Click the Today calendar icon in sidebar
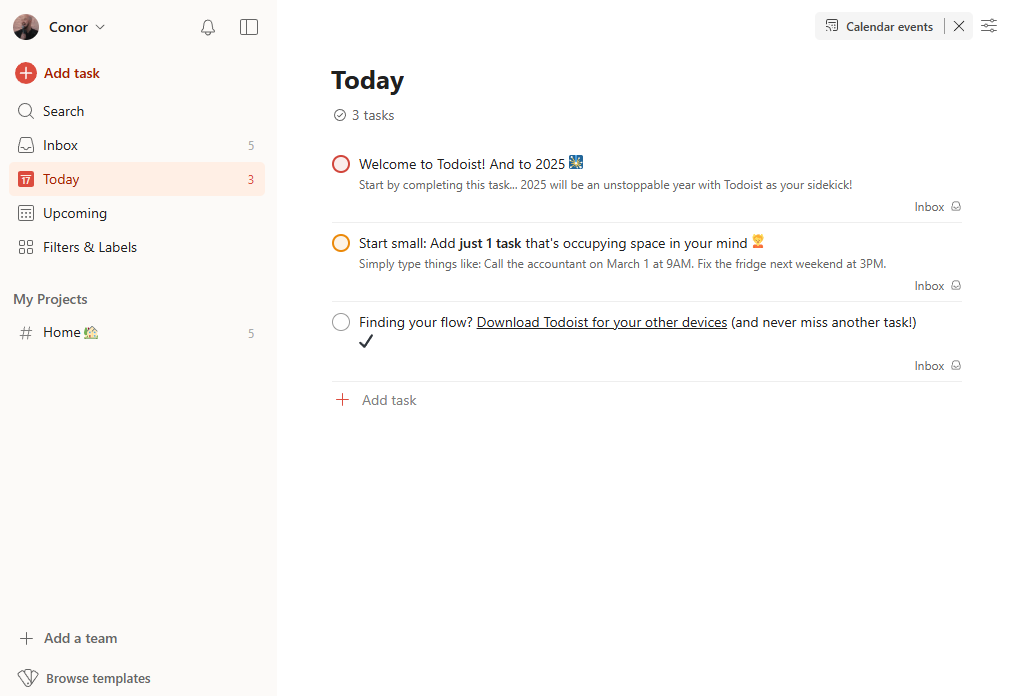The width and height of the screenshot is (1013, 696). pos(26,179)
